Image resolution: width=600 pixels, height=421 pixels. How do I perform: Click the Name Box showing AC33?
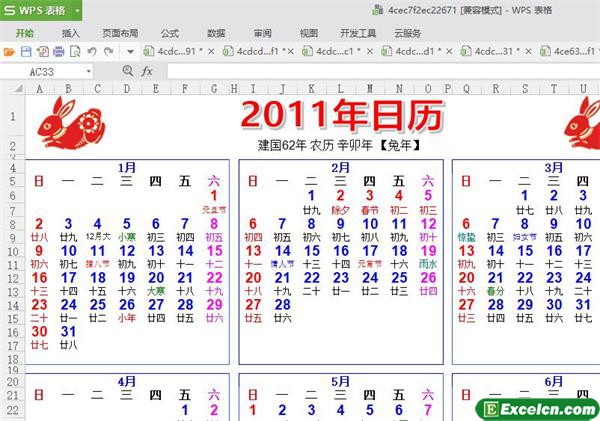tap(42, 72)
